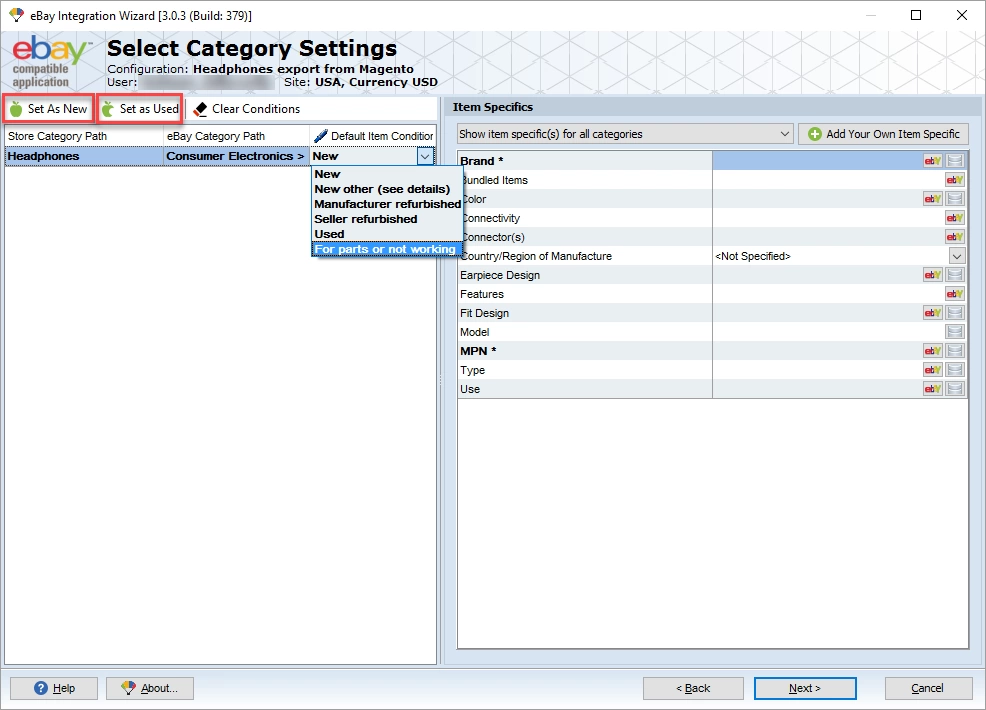986x710 pixels.
Task: Click Clear Conditions eraser button
Action: click(247, 109)
